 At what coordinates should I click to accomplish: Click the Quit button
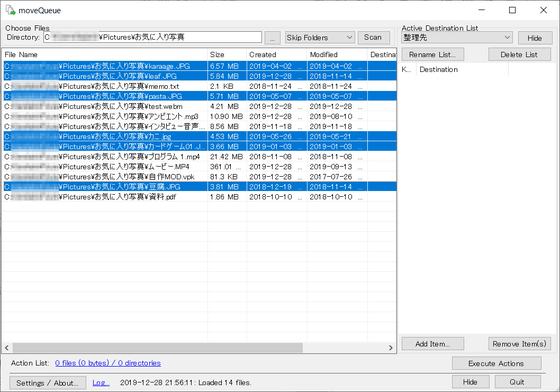click(517, 382)
